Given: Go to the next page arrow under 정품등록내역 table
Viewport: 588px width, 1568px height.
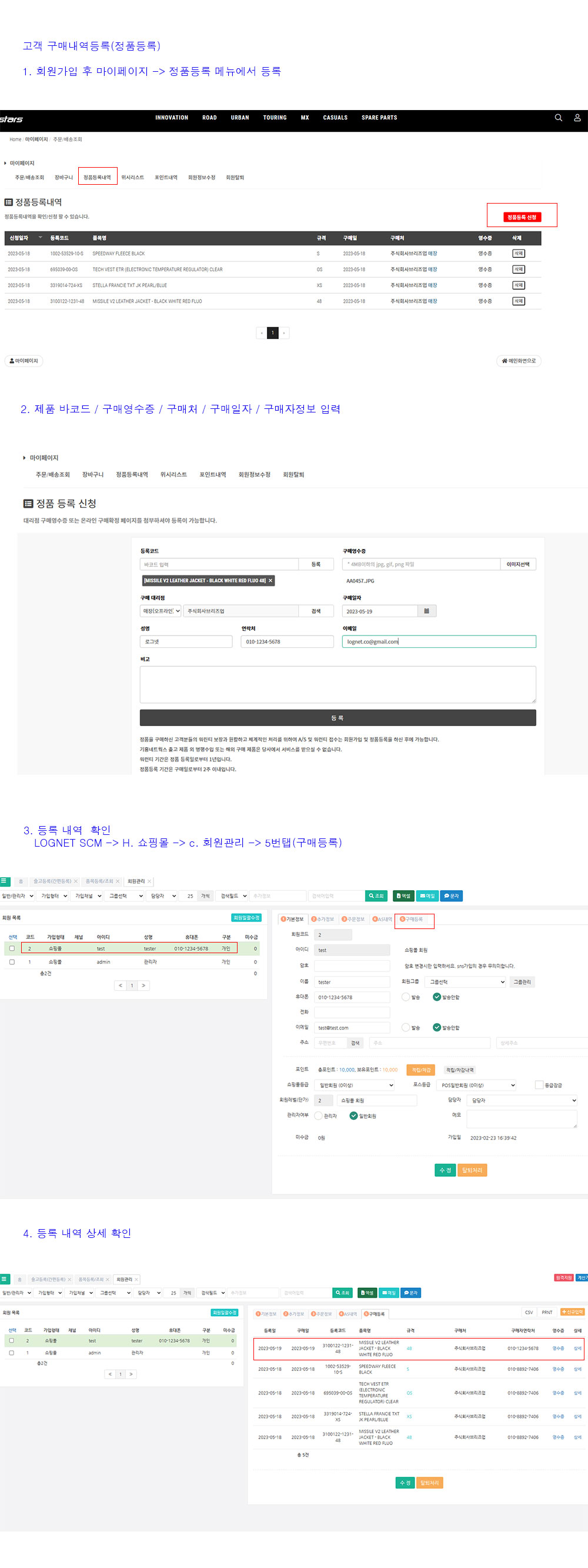Looking at the screenshot, I should 284,333.
